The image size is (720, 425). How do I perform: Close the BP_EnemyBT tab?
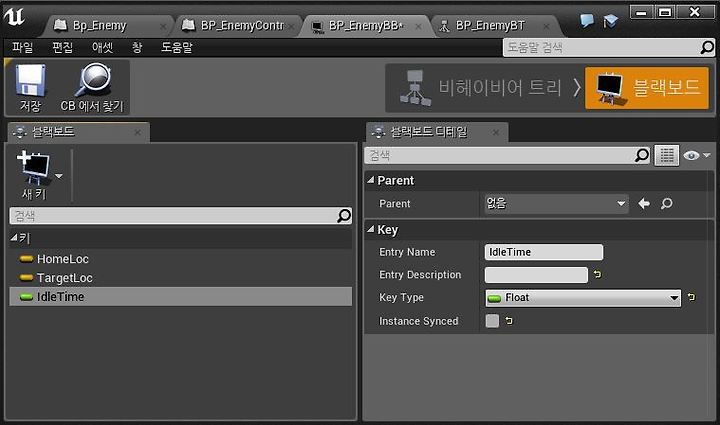[546, 27]
